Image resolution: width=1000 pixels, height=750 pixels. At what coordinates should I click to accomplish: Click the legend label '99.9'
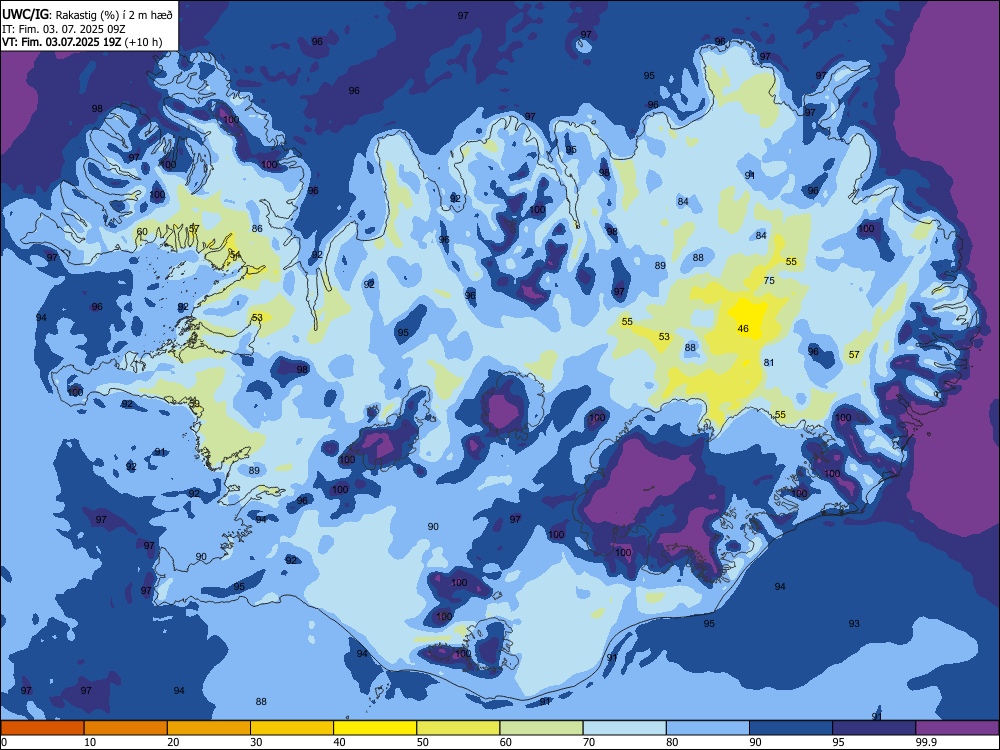[926, 742]
